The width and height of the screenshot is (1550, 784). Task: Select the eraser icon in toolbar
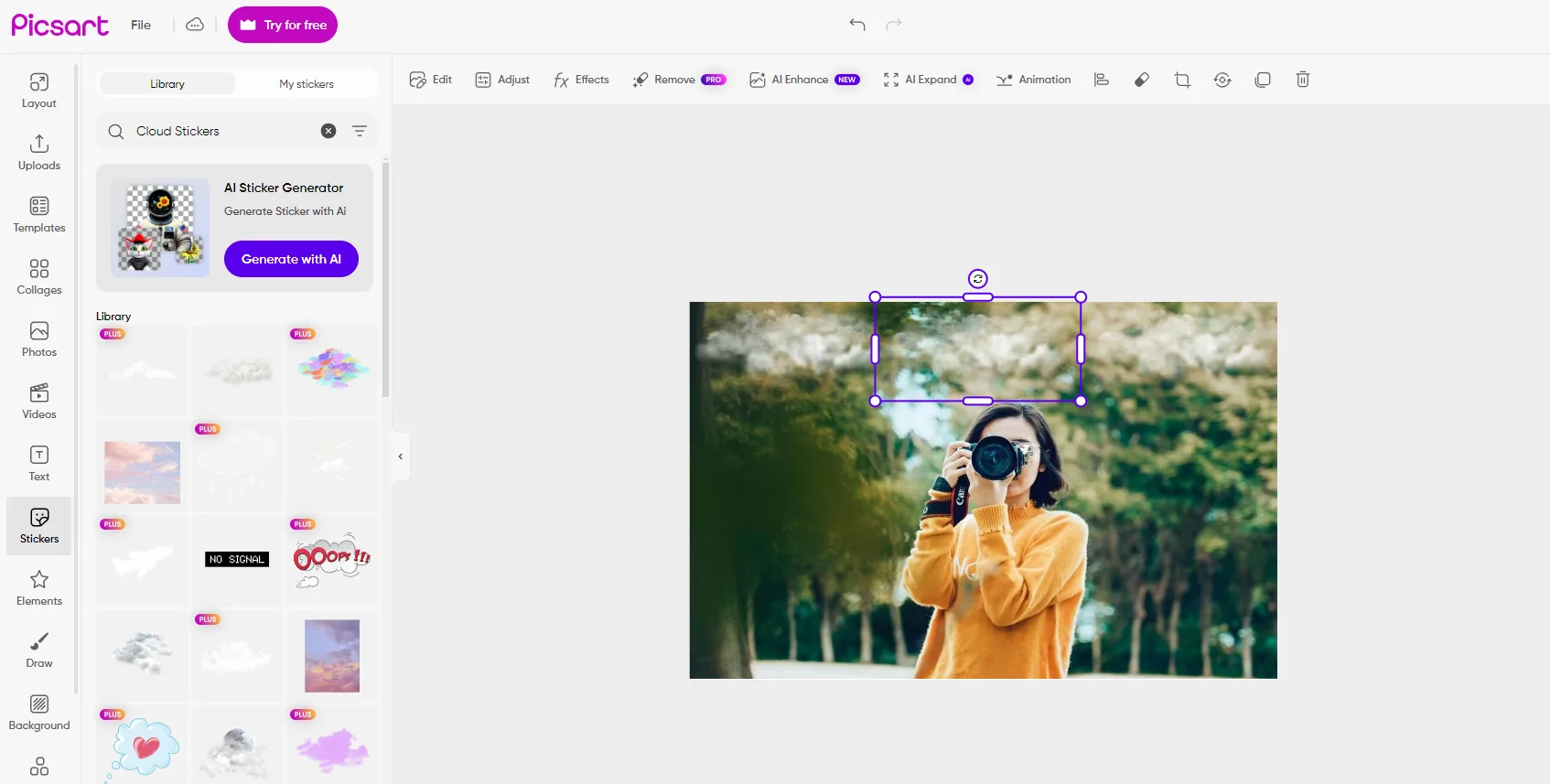pos(1142,80)
